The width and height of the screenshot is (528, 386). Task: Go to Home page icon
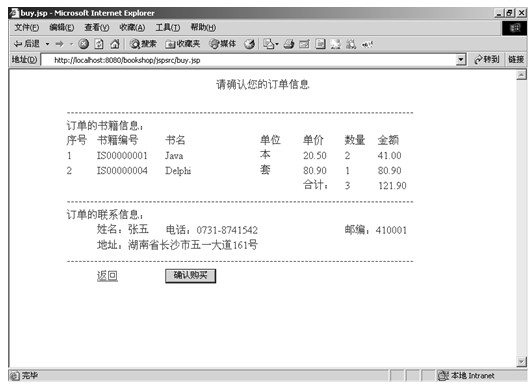(115, 44)
